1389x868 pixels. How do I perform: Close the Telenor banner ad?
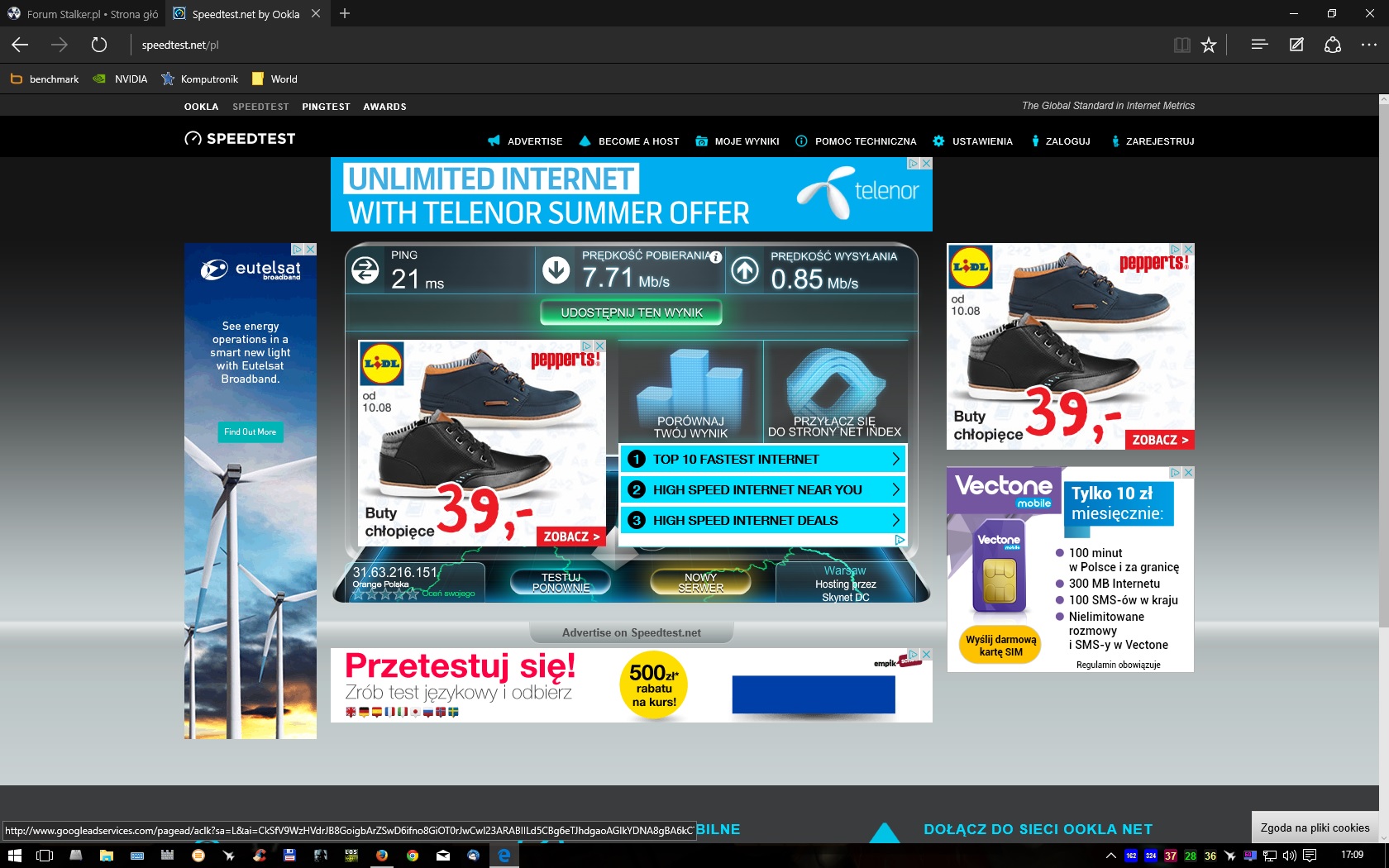pos(926,164)
